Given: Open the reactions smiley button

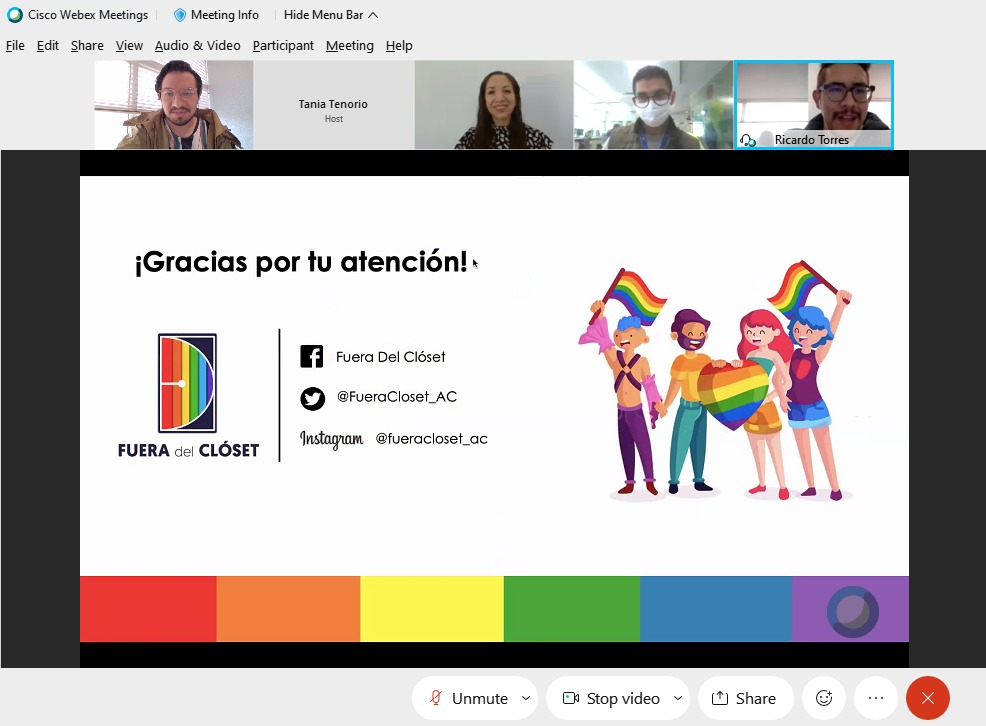Looking at the screenshot, I should pyautogui.click(x=824, y=698).
